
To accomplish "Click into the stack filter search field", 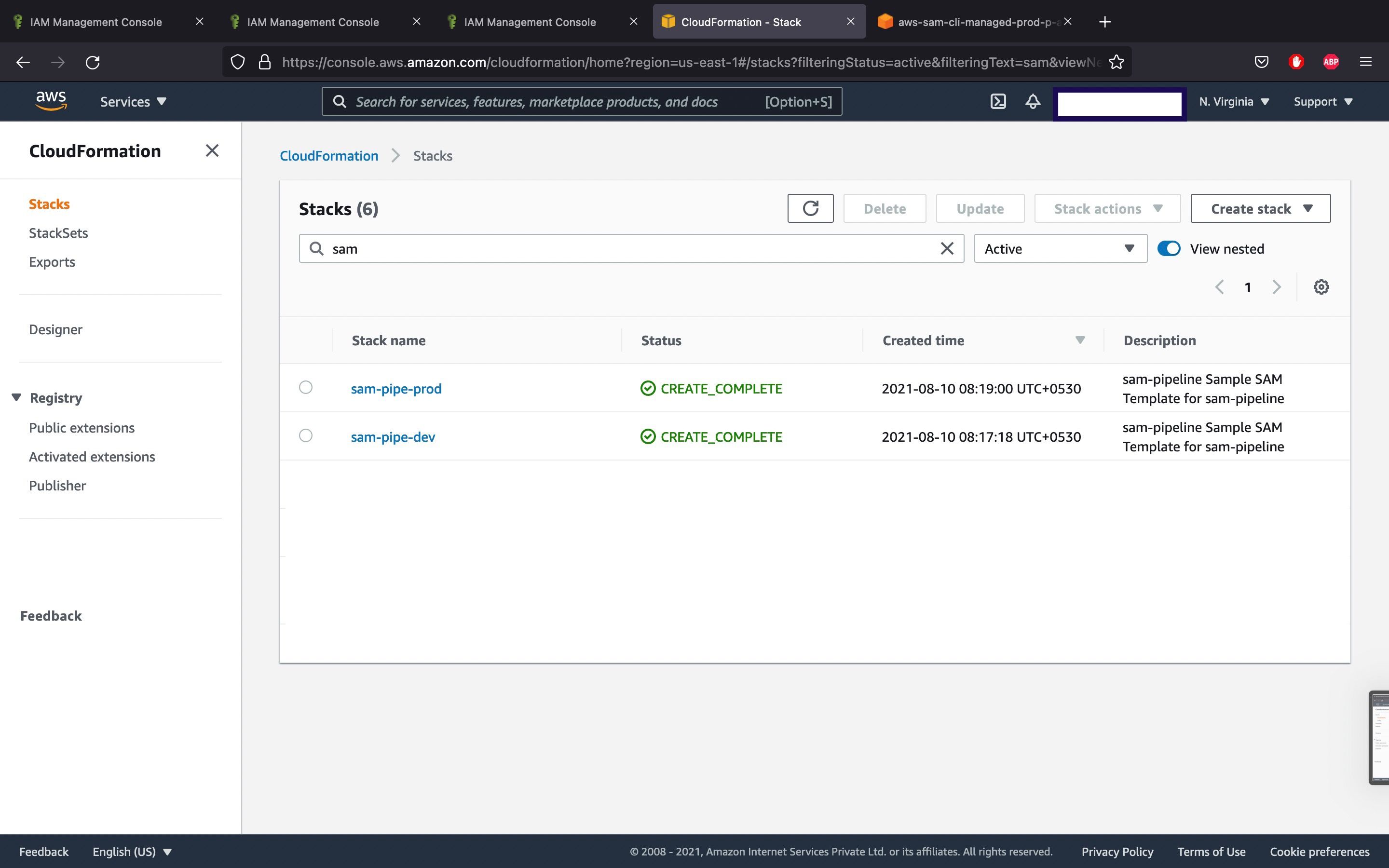I will click(x=631, y=248).
